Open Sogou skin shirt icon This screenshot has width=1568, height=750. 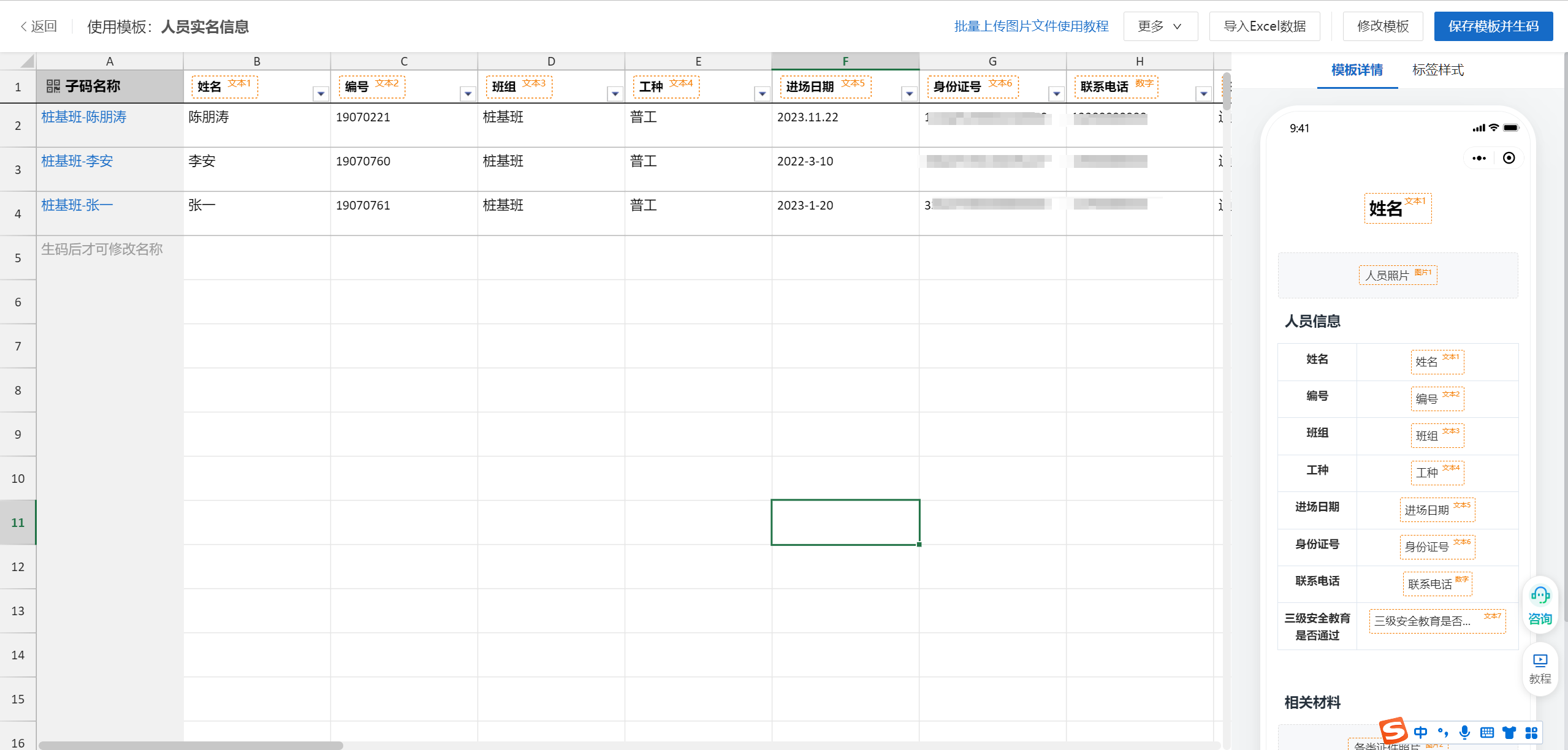point(1509,732)
